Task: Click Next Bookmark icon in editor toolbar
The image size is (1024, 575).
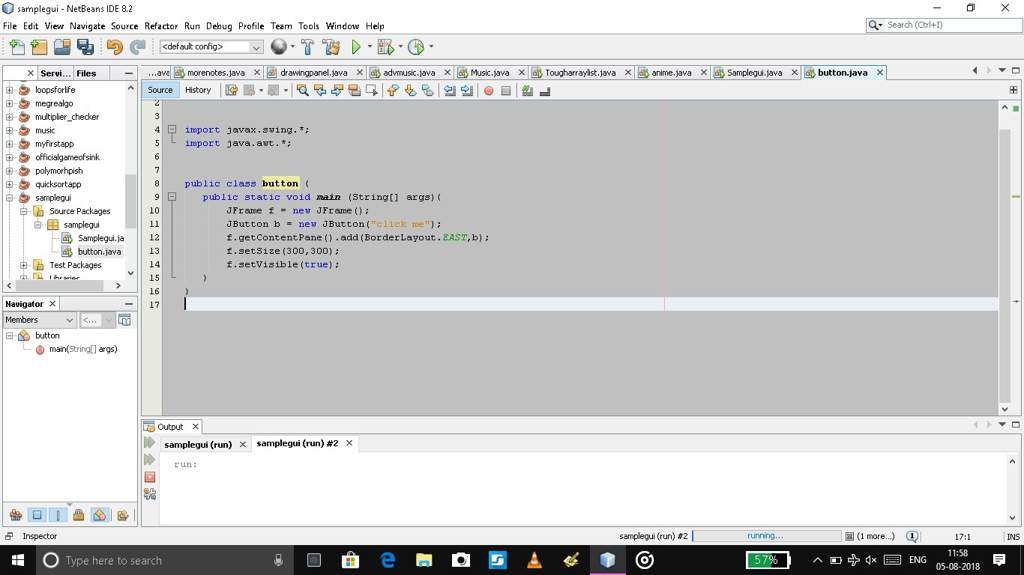Action: pos(410,91)
